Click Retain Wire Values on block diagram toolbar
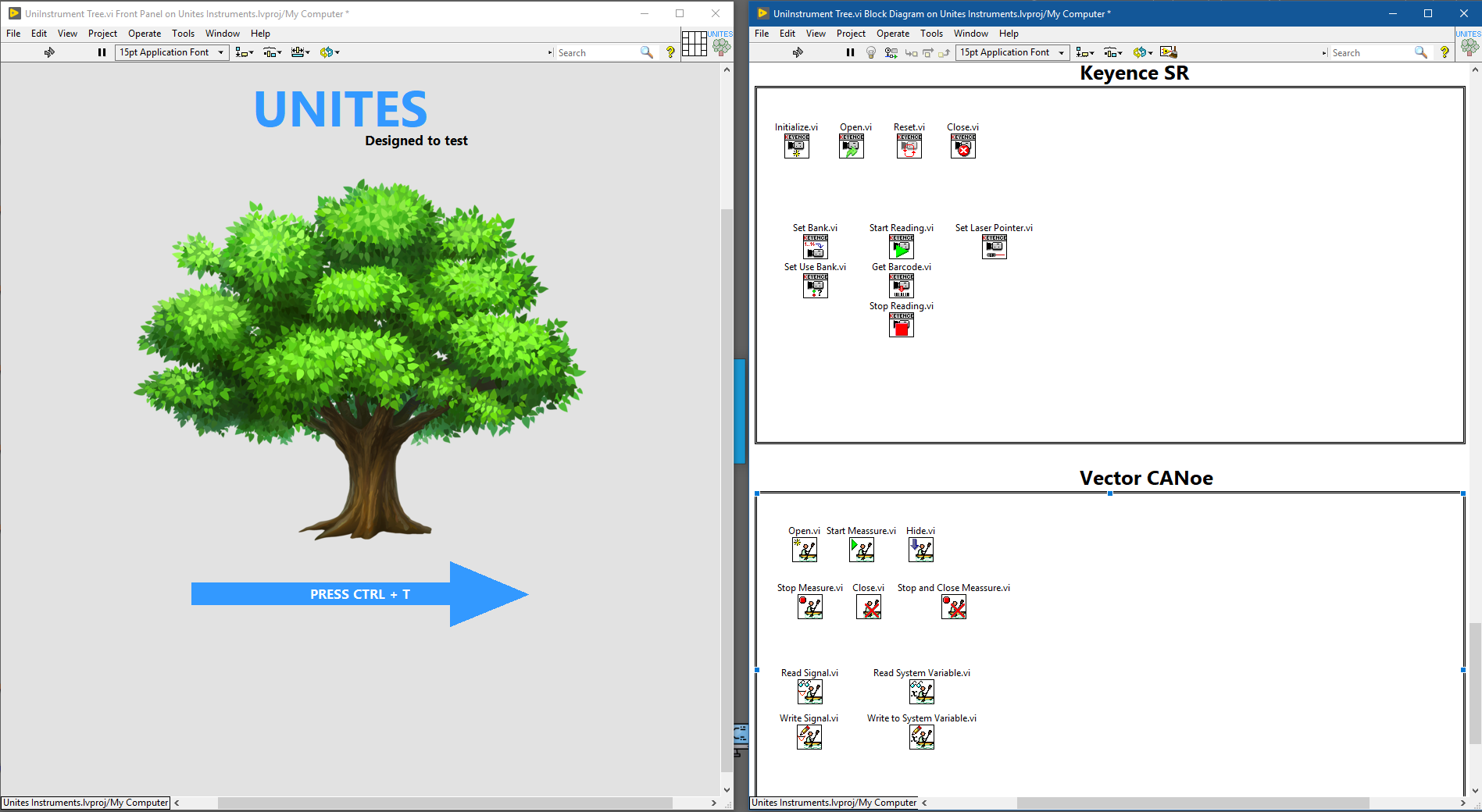 (x=891, y=52)
